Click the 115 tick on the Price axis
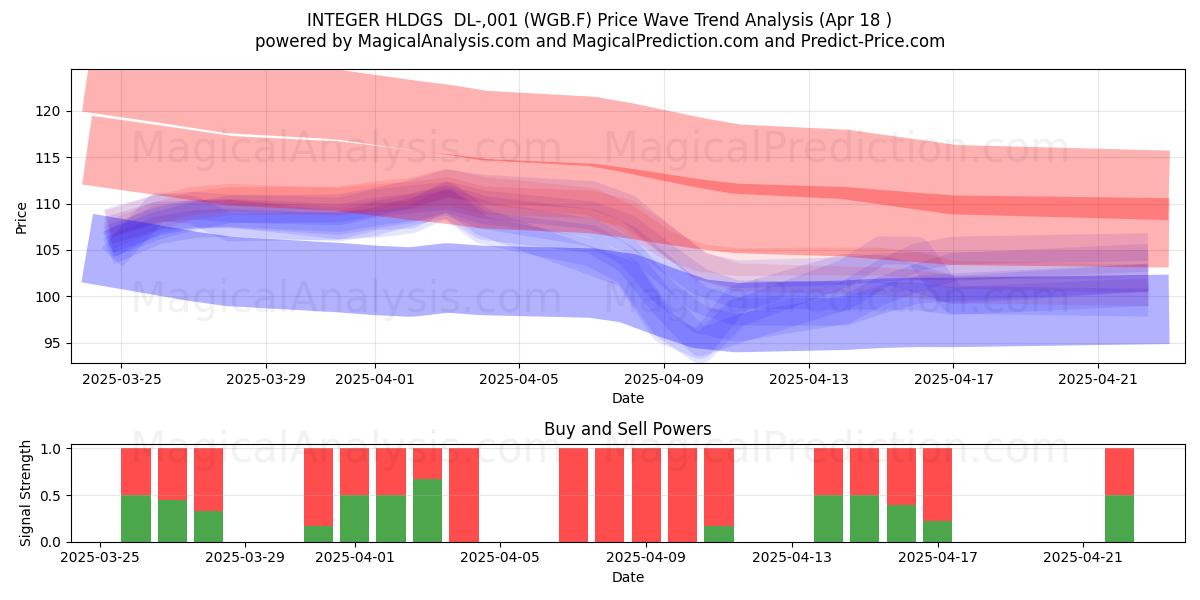Viewport: 1200px width, 600px height. (x=48, y=158)
